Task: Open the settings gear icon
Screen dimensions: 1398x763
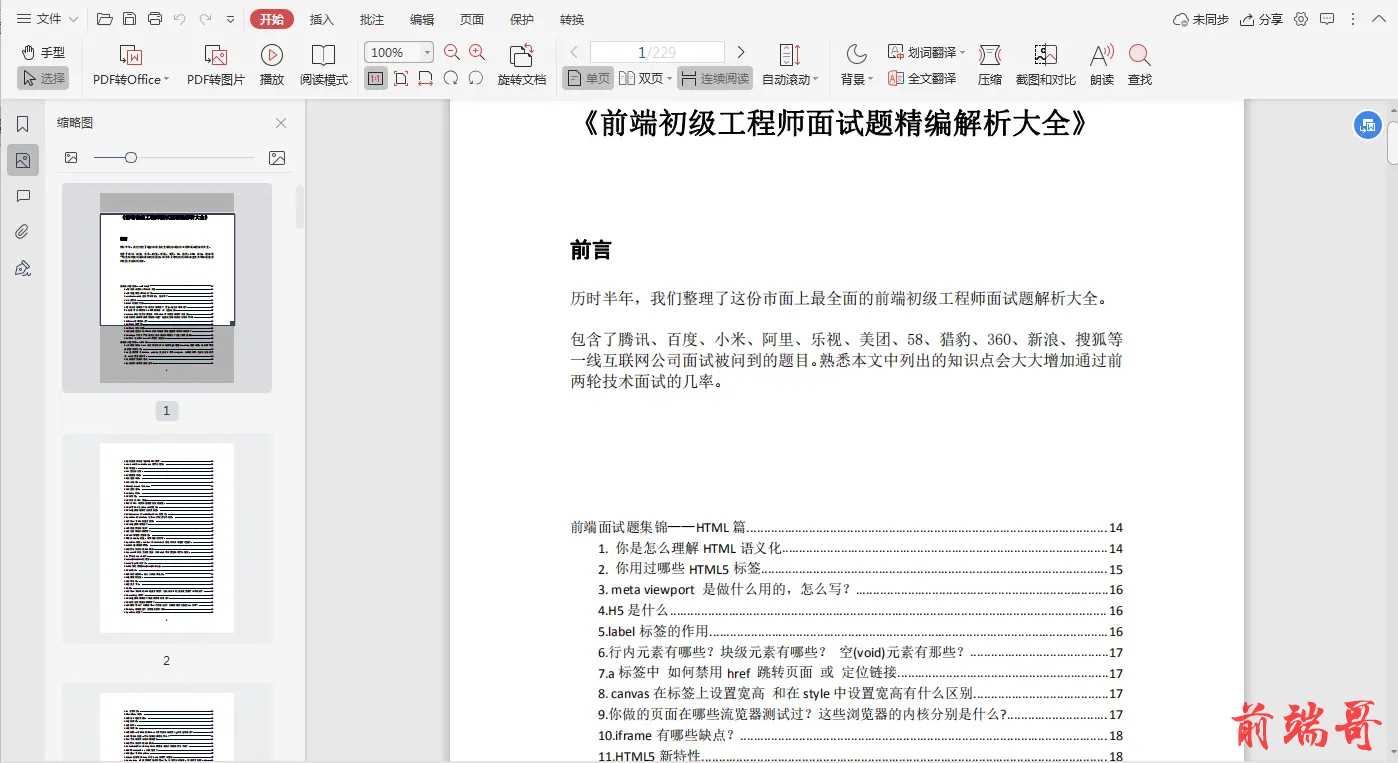Action: [1301, 19]
